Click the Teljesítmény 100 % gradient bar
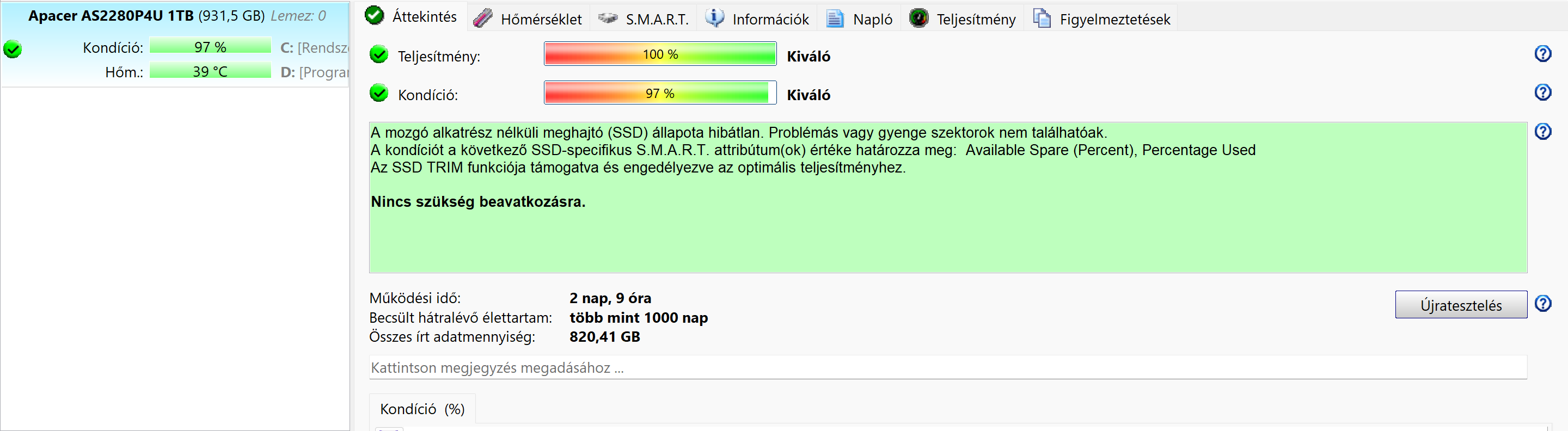Screen dimensions: 1568x431 (x=660, y=54)
